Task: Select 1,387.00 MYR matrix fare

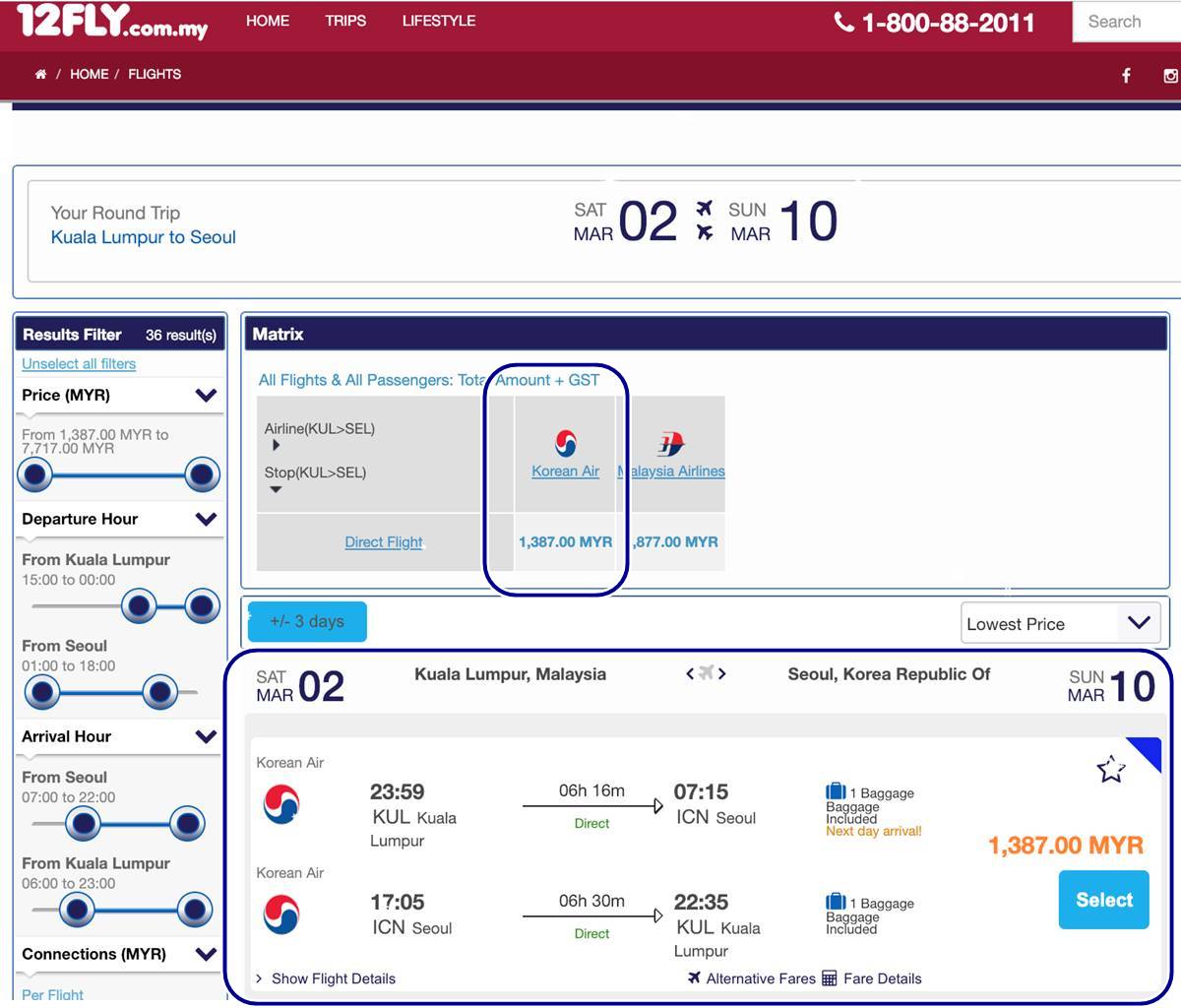Action: (x=565, y=542)
